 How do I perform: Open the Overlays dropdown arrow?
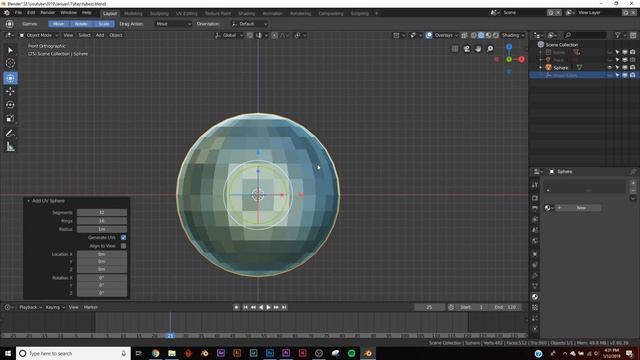(x=456, y=36)
